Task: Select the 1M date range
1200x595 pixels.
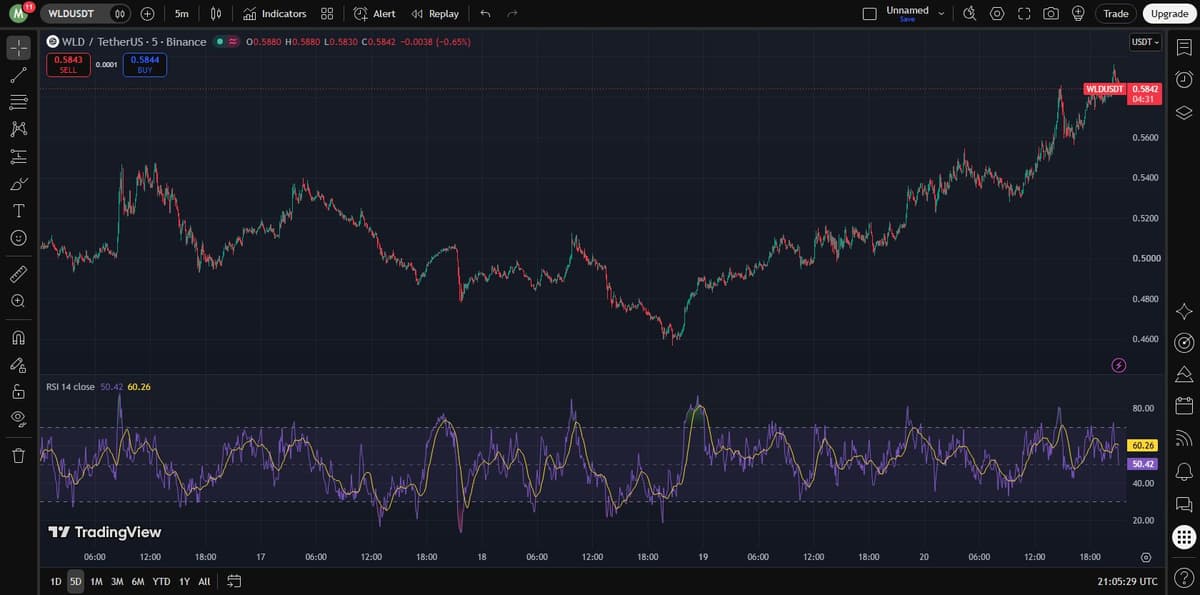Action: point(96,581)
